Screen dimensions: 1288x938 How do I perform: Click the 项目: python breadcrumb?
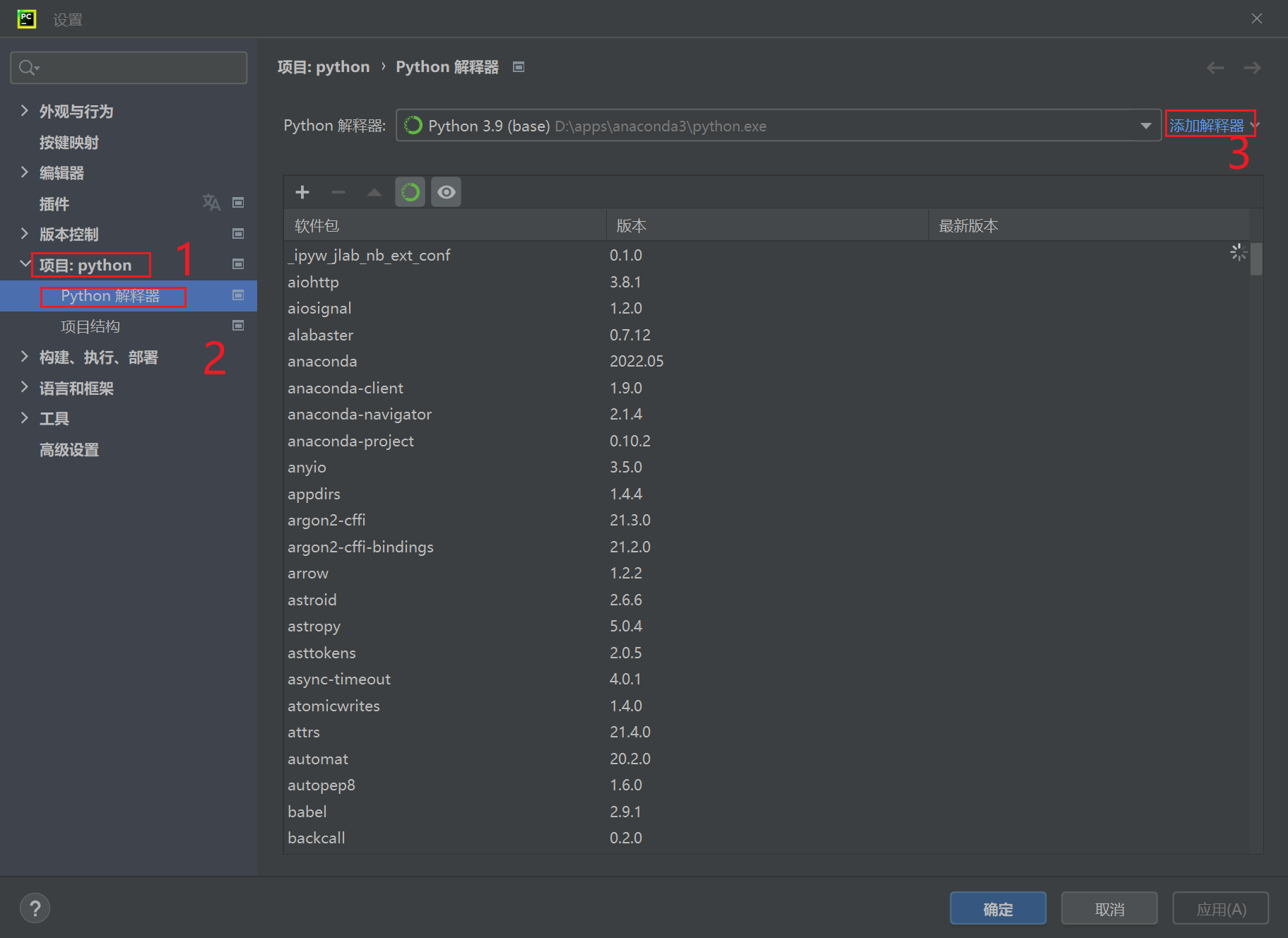point(324,67)
